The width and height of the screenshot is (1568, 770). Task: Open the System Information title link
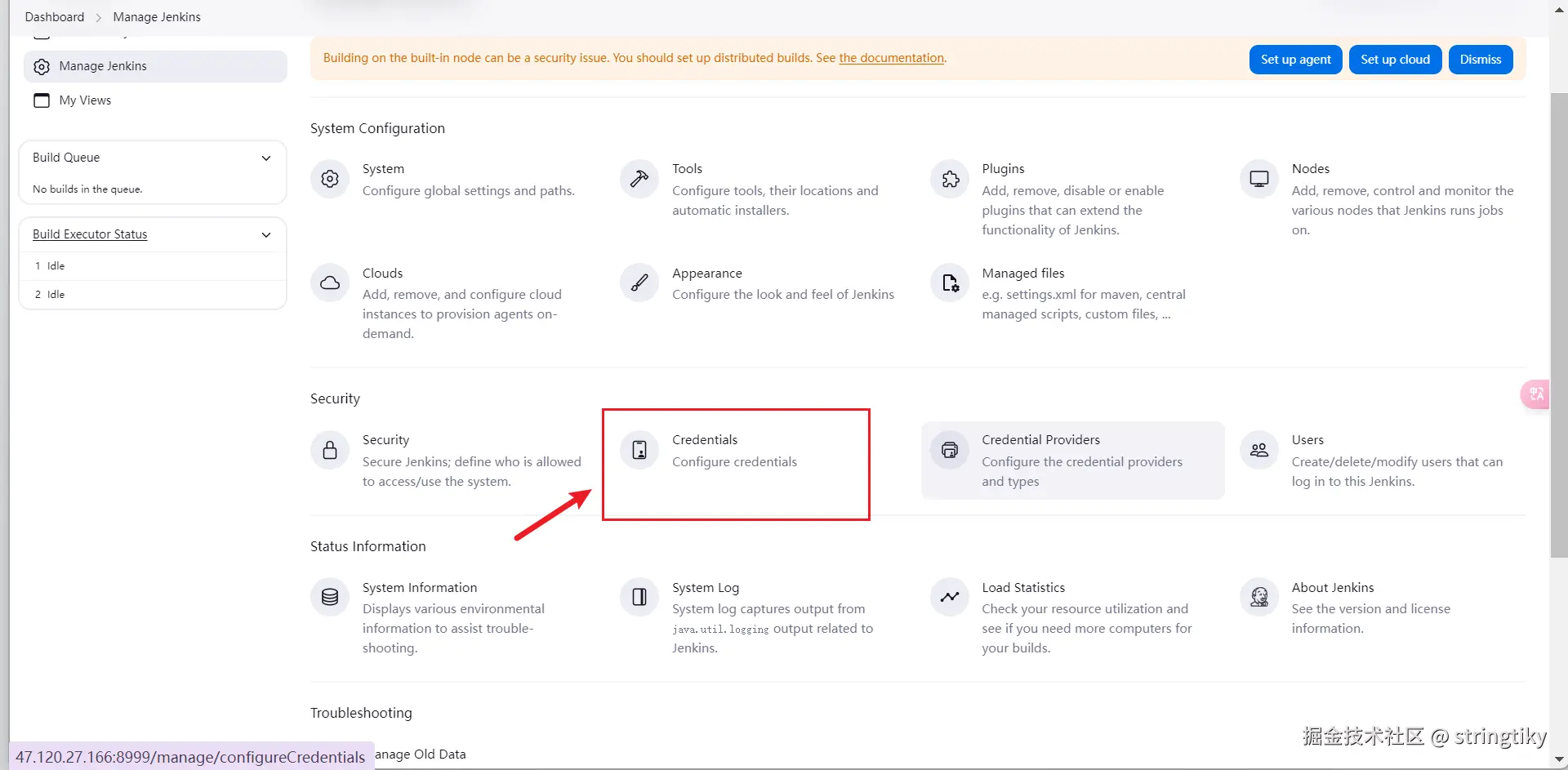click(420, 588)
